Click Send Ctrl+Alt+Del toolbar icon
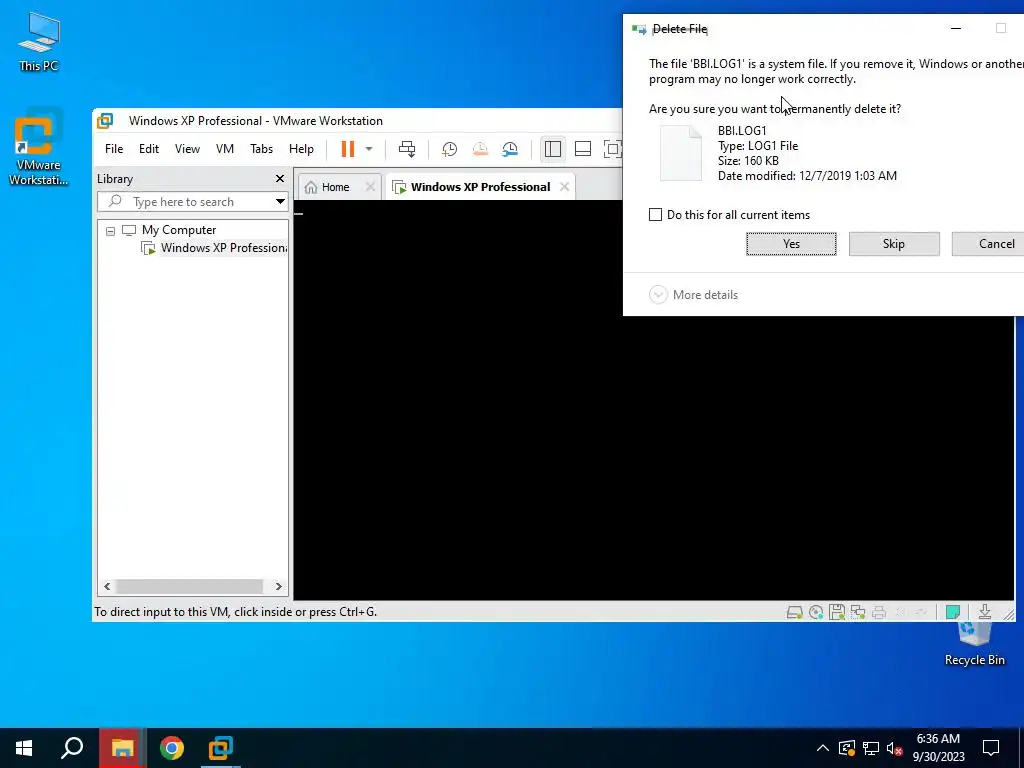The height and width of the screenshot is (768, 1024). tap(407, 149)
